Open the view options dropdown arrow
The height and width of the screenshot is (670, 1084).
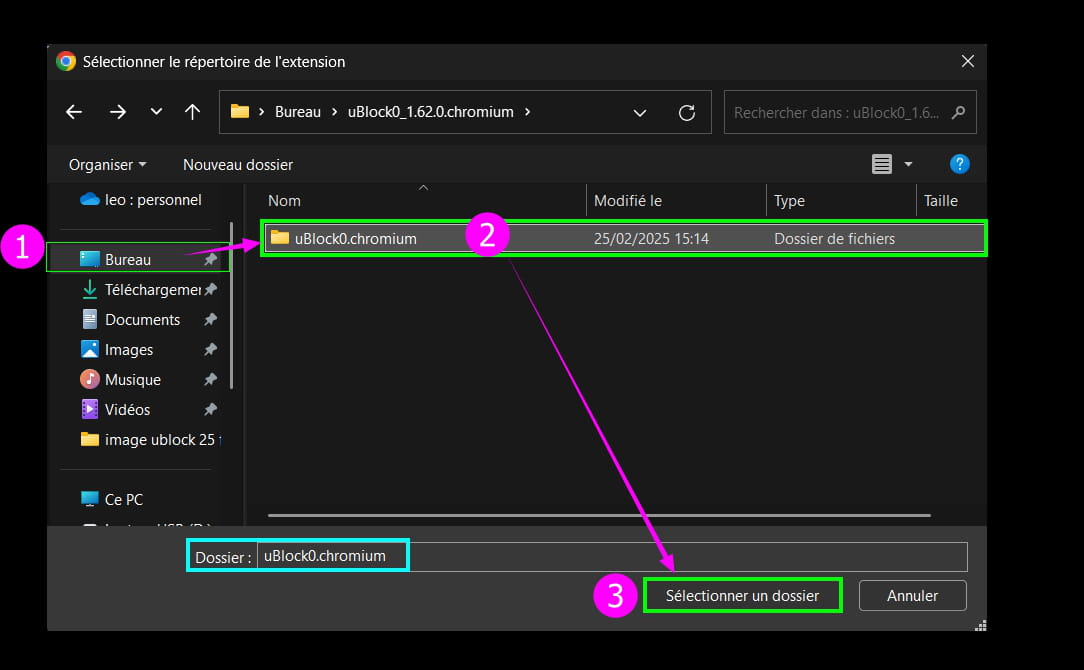click(908, 164)
